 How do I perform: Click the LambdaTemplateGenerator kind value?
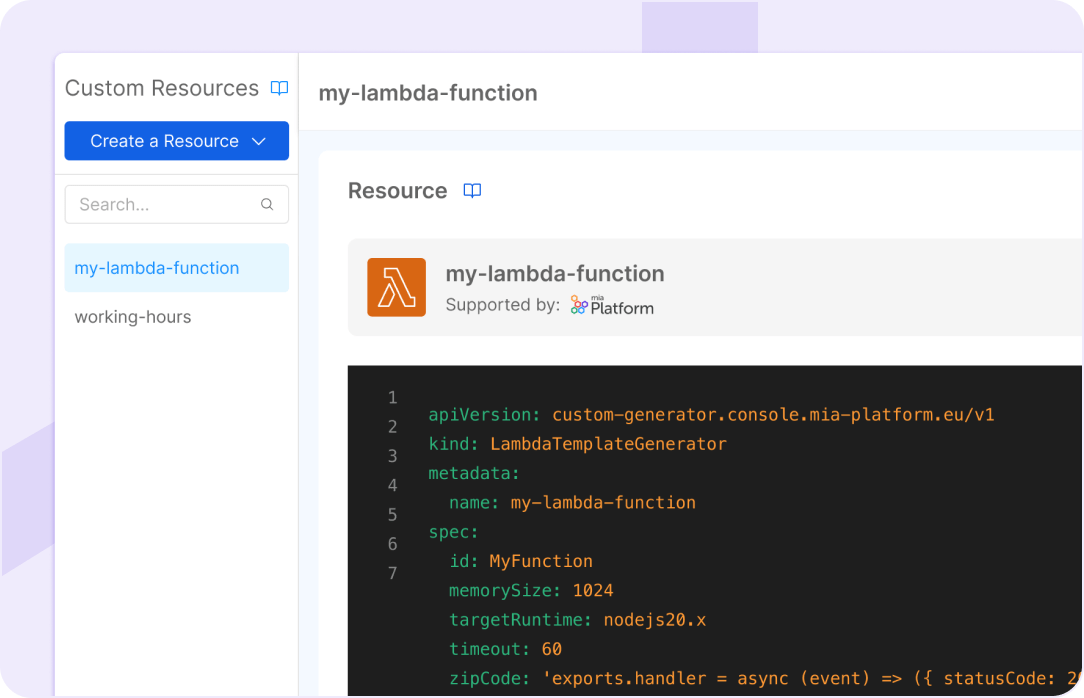pyautogui.click(x=608, y=444)
